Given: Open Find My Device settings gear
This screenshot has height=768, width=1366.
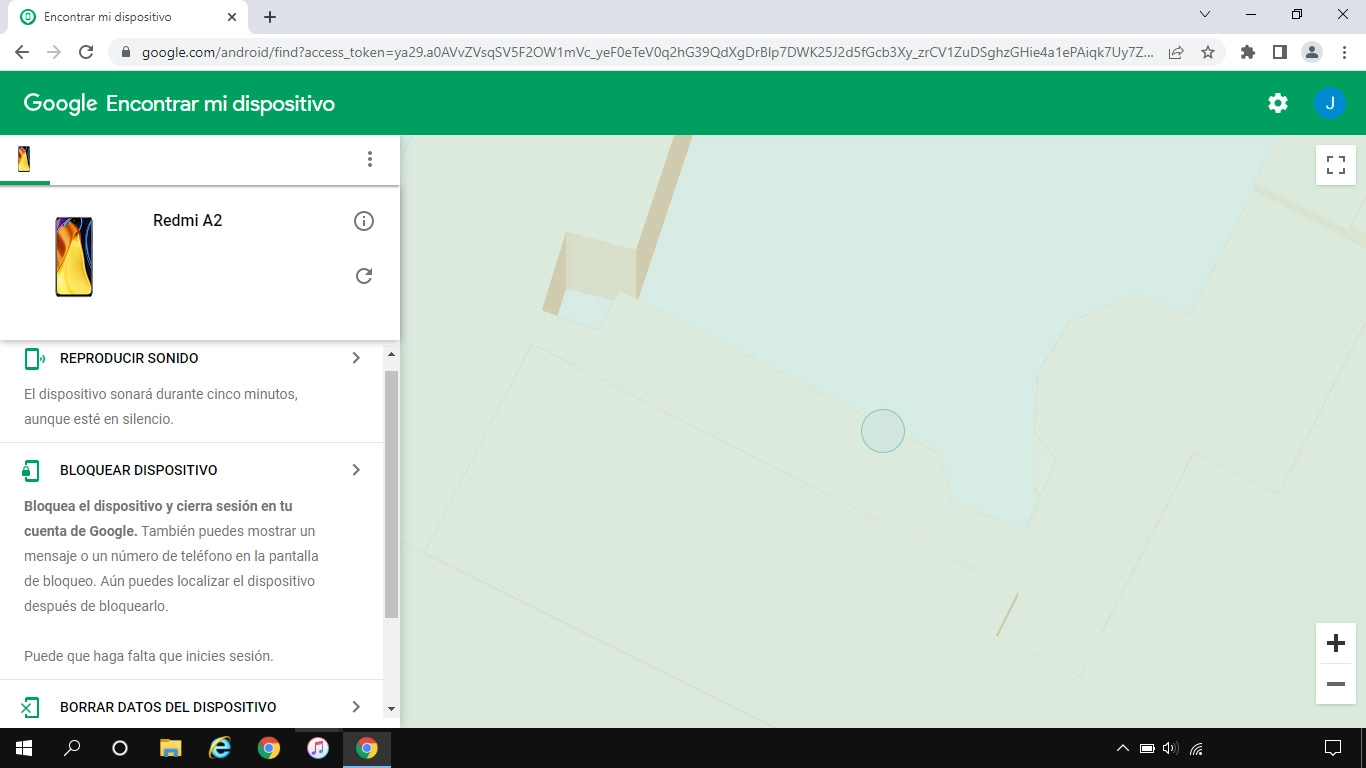Looking at the screenshot, I should (x=1277, y=102).
